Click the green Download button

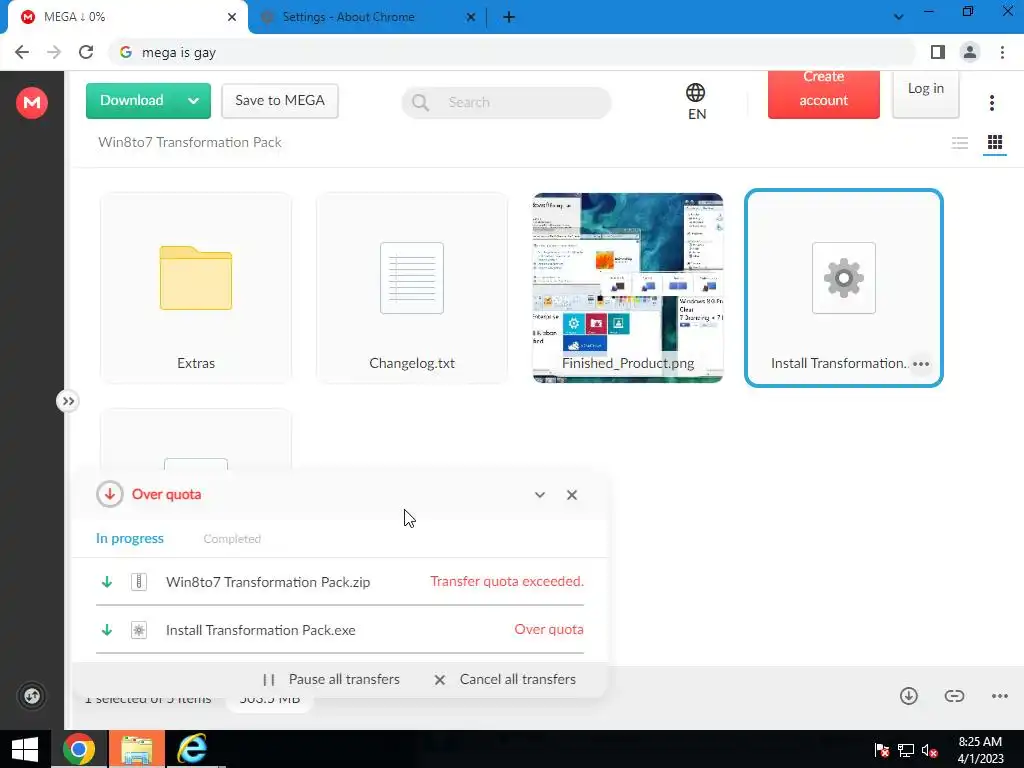click(x=132, y=101)
